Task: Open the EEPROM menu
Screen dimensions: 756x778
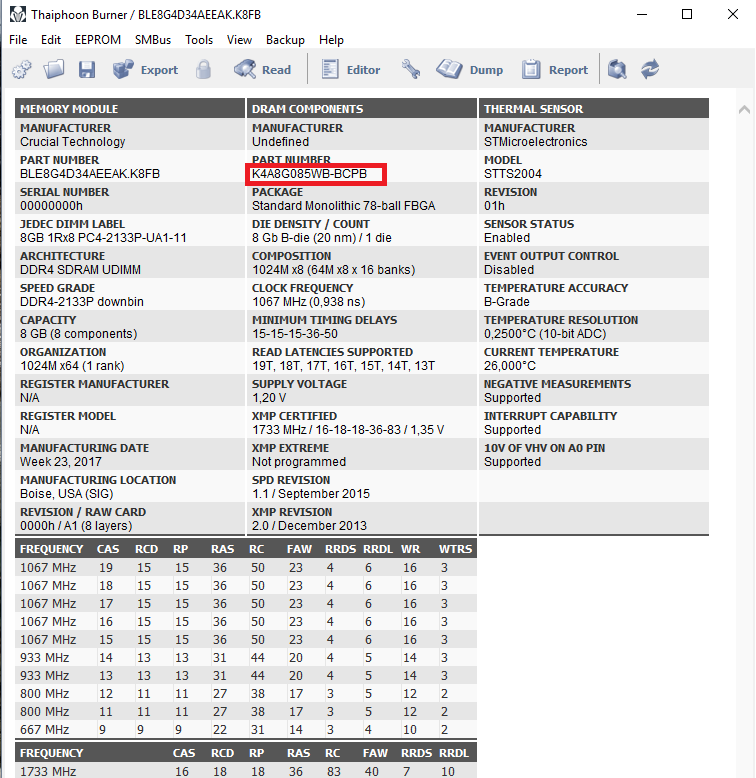Action: point(98,40)
